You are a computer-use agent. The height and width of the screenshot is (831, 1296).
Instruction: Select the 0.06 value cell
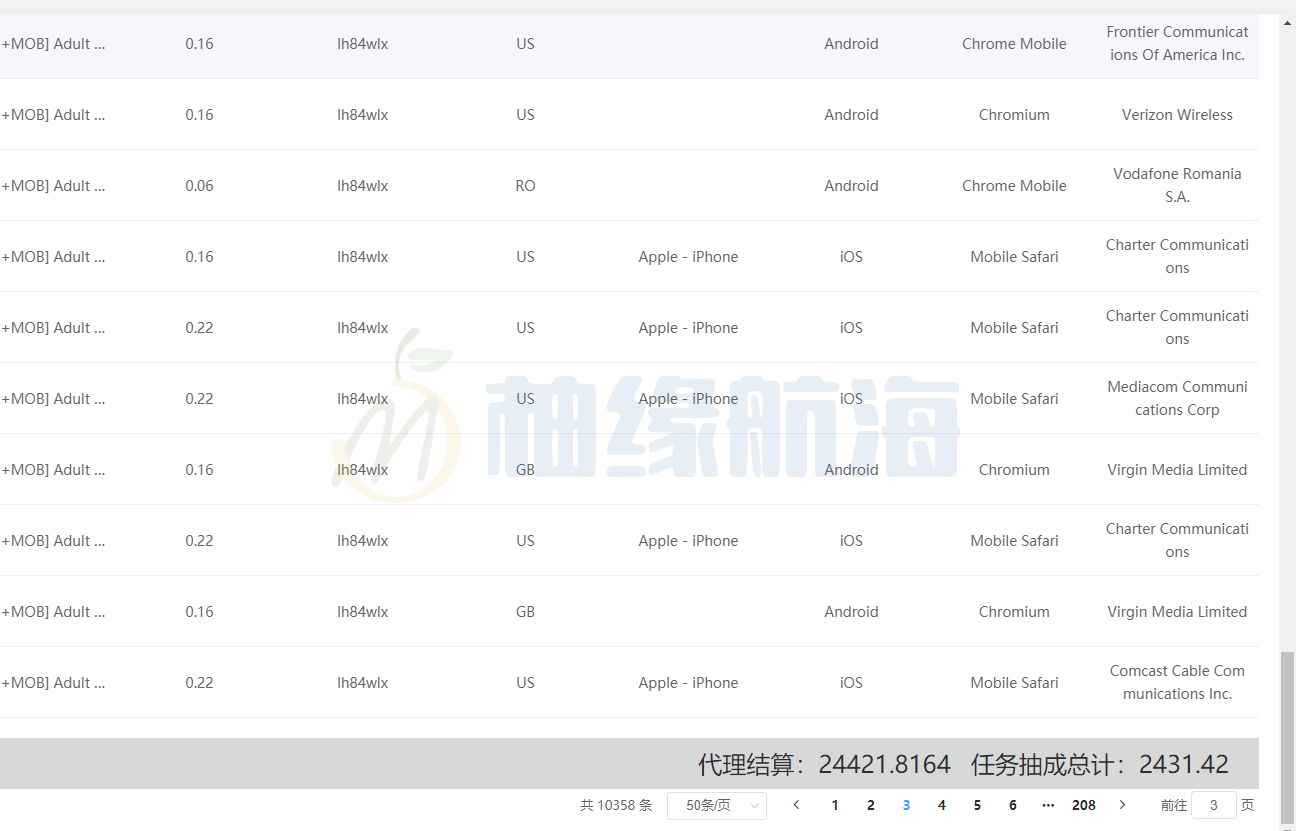point(199,186)
